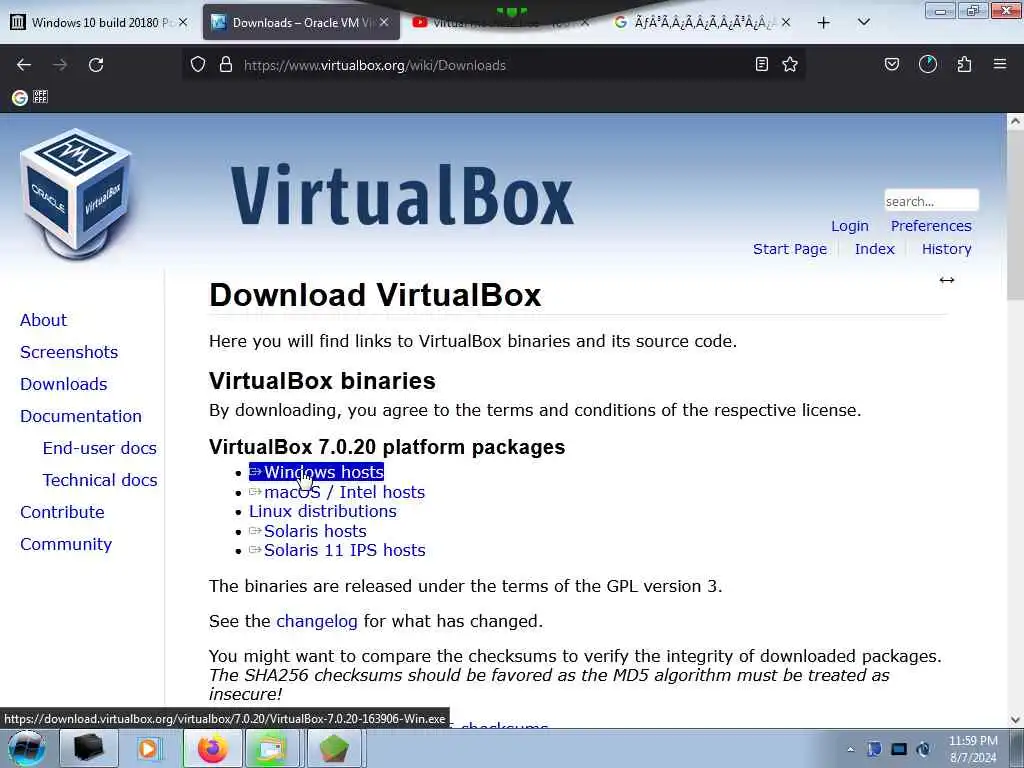1024x768 pixels.
Task: Open the Login link
Action: pyautogui.click(x=850, y=226)
